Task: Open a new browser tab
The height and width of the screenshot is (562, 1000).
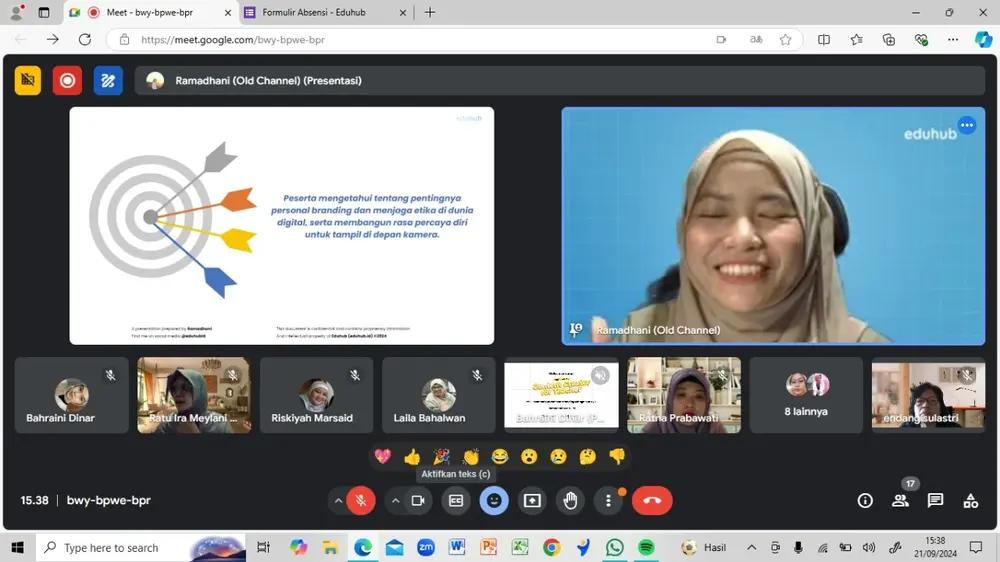Action: (430, 12)
